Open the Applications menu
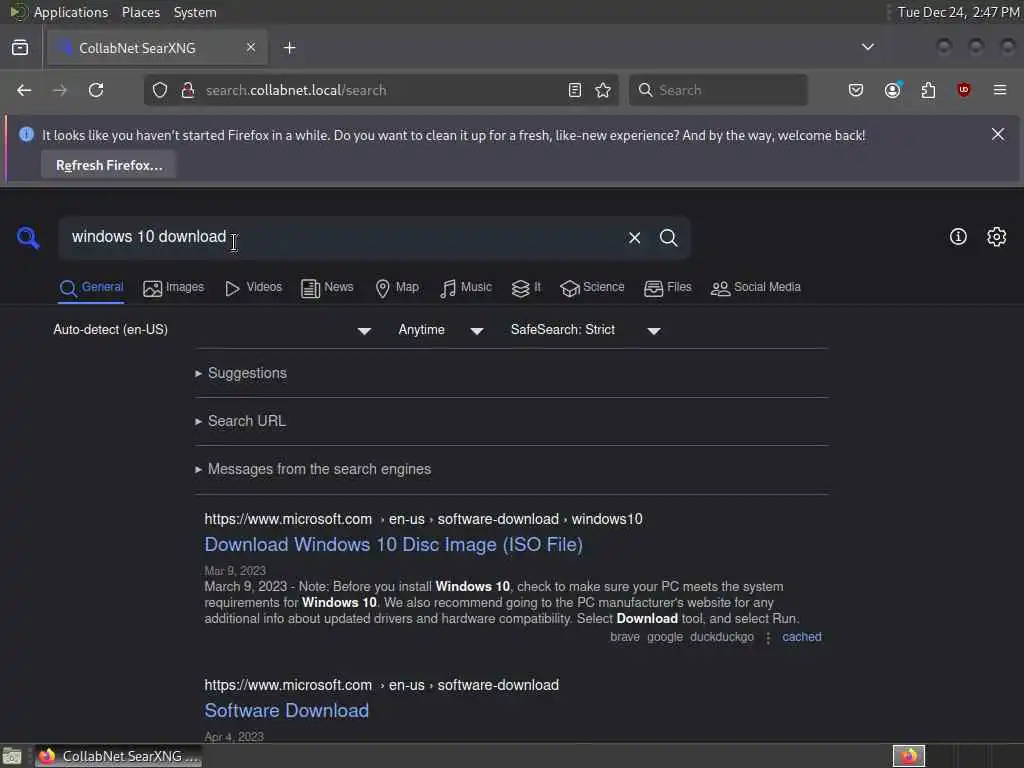 (71, 12)
